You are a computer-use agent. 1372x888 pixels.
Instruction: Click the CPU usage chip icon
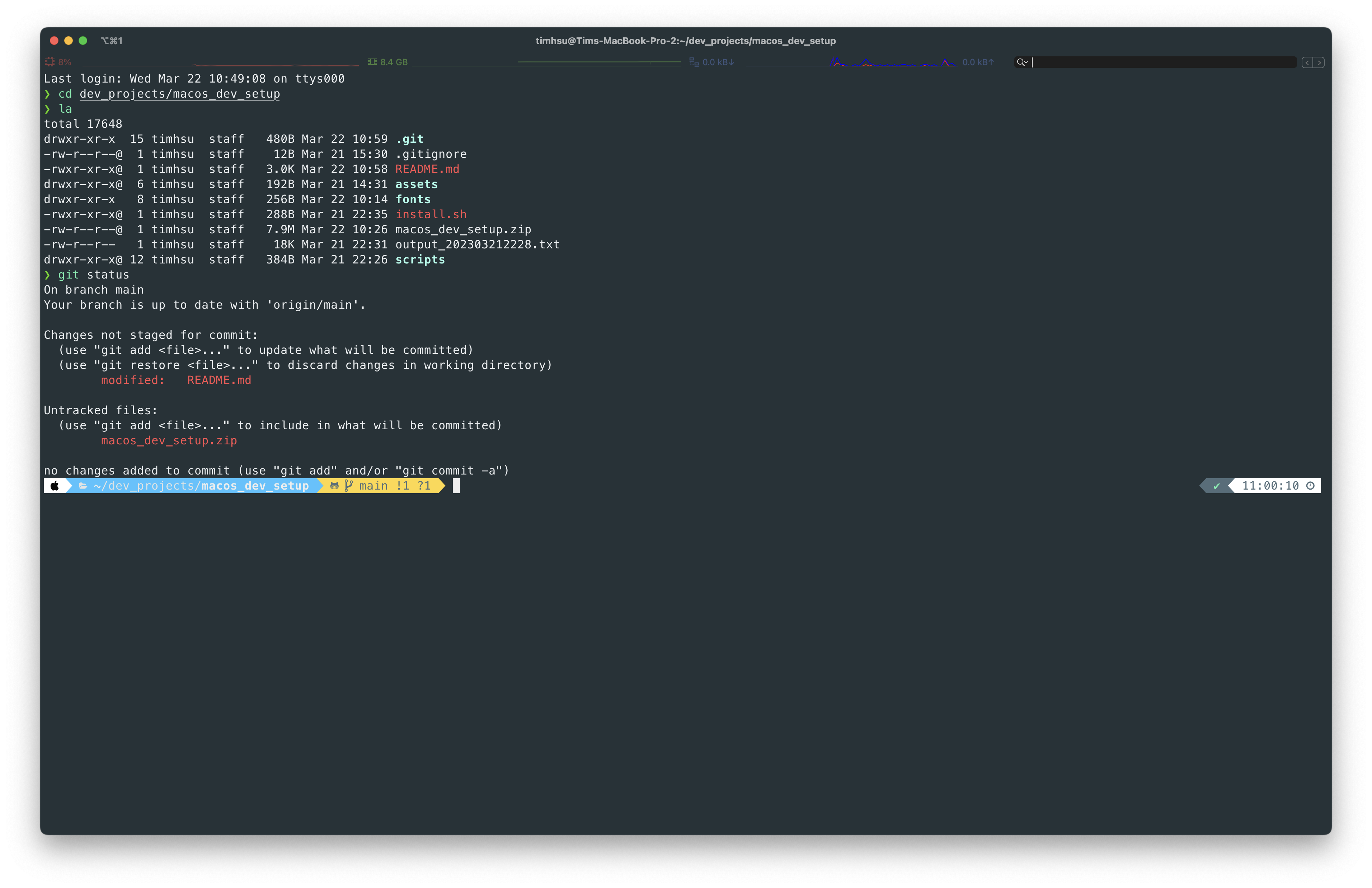50,62
